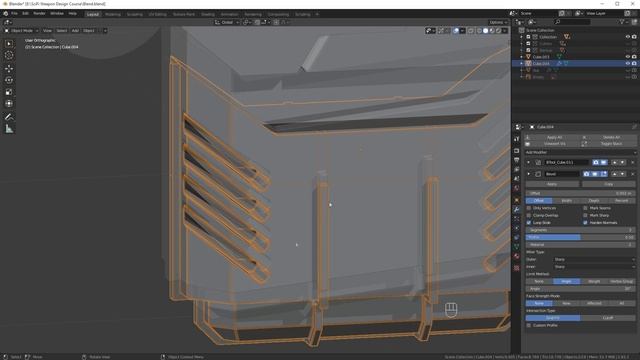Open the File menu
Image resolution: width=640 pixels, height=360 pixels.
[14, 13]
